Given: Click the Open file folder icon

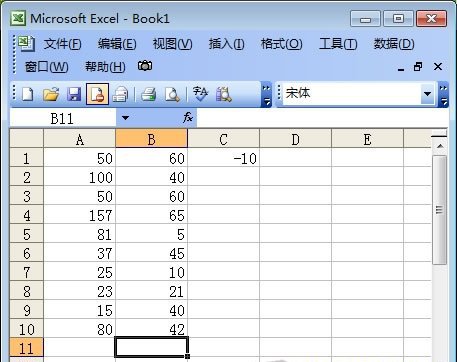Looking at the screenshot, I should pos(51,94).
